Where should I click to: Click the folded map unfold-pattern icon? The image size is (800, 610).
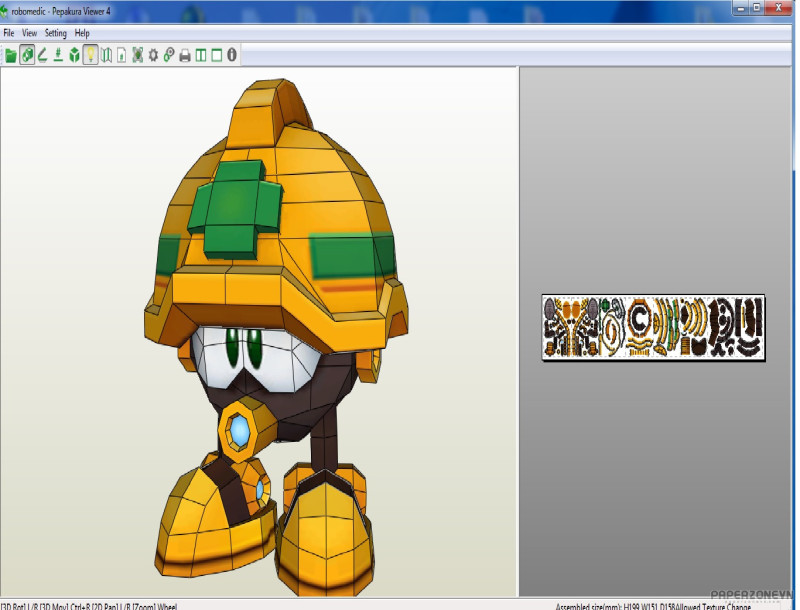point(106,55)
